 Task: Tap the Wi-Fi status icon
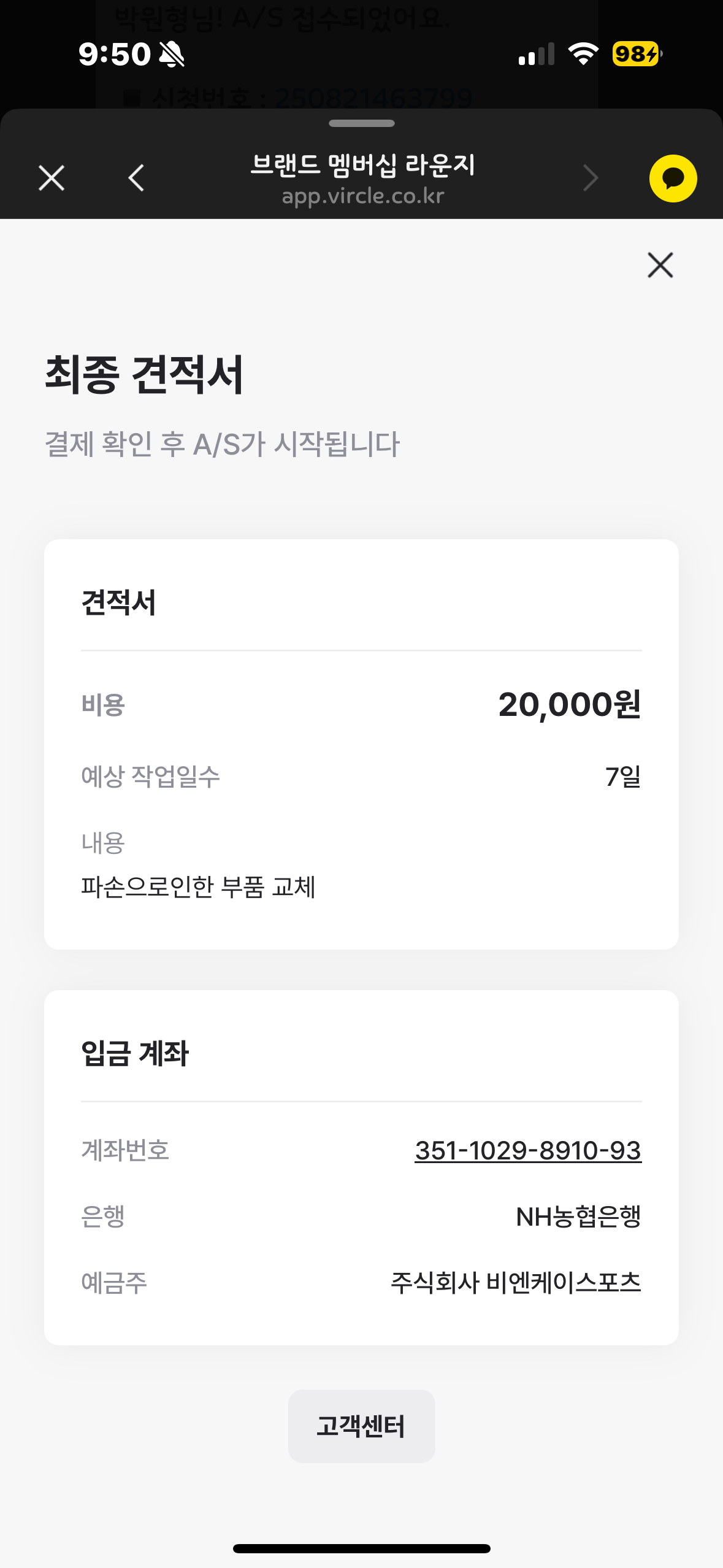click(x=583, y=54)
